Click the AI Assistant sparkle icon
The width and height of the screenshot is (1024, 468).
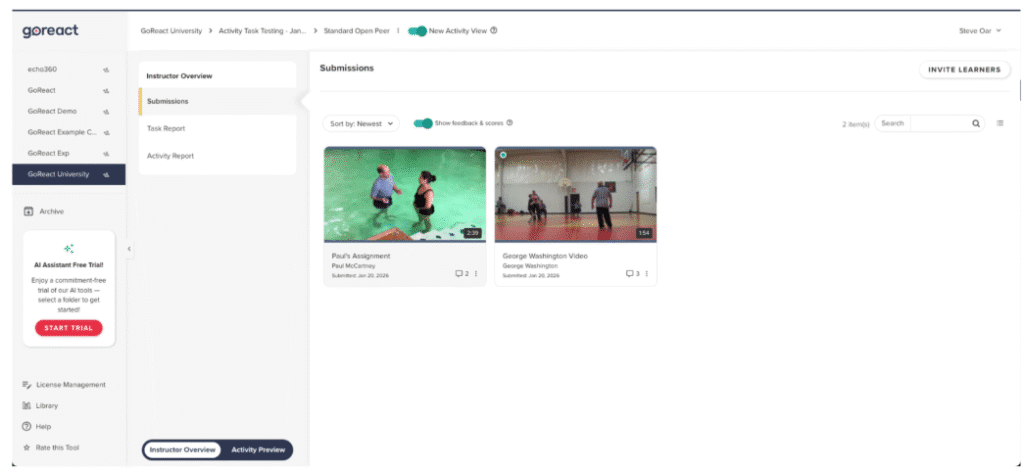pos(69,249)
